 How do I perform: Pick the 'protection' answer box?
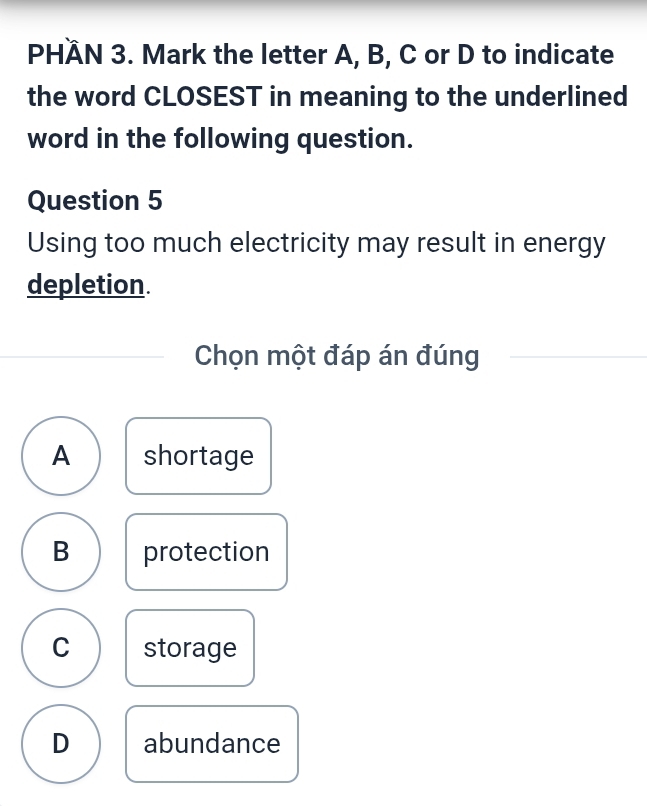coord(206,552)
